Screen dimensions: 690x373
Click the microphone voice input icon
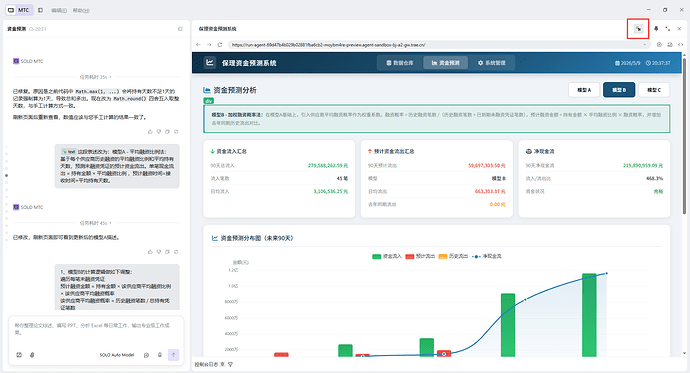[x=160, y=355]
